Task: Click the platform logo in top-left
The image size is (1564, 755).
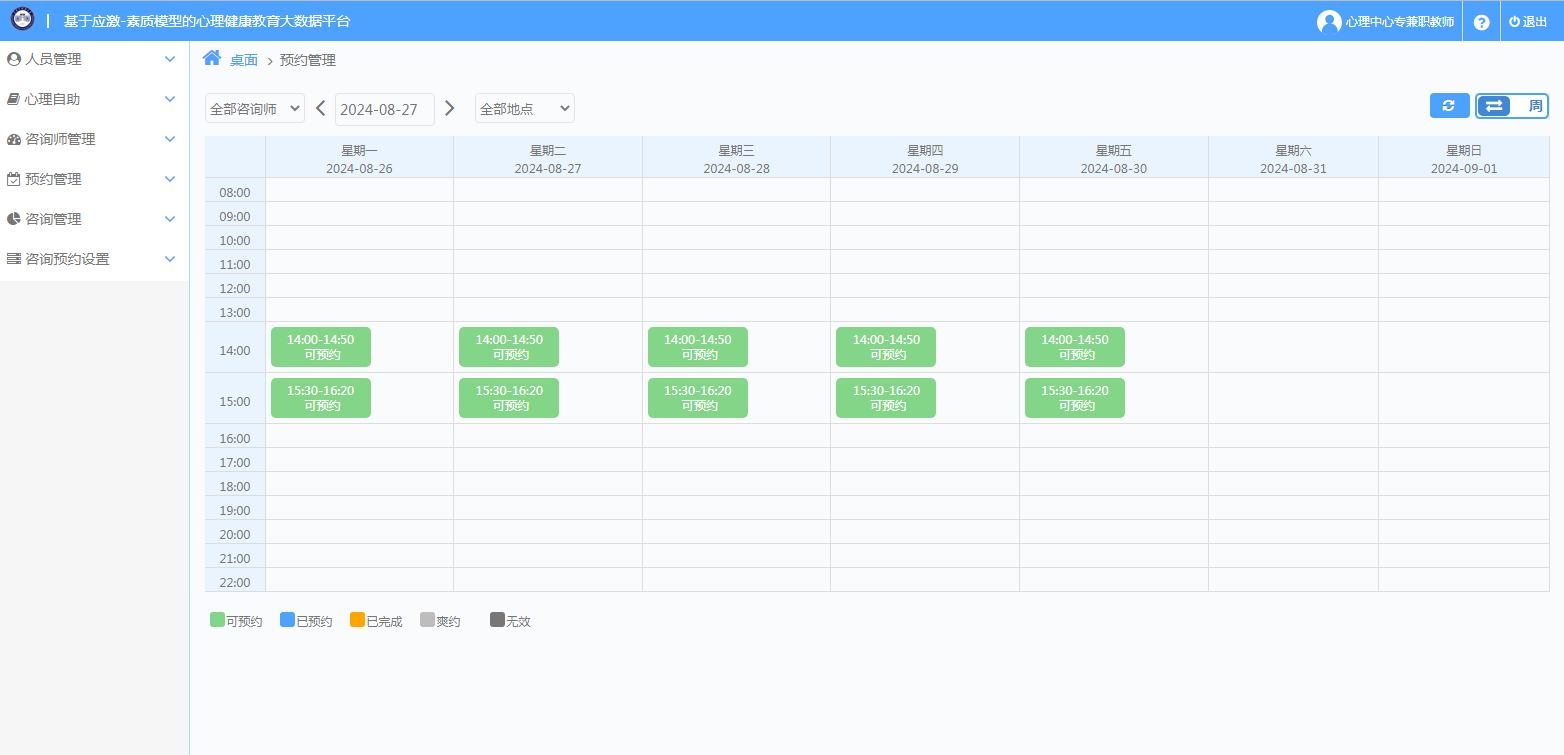Action: 22,20
